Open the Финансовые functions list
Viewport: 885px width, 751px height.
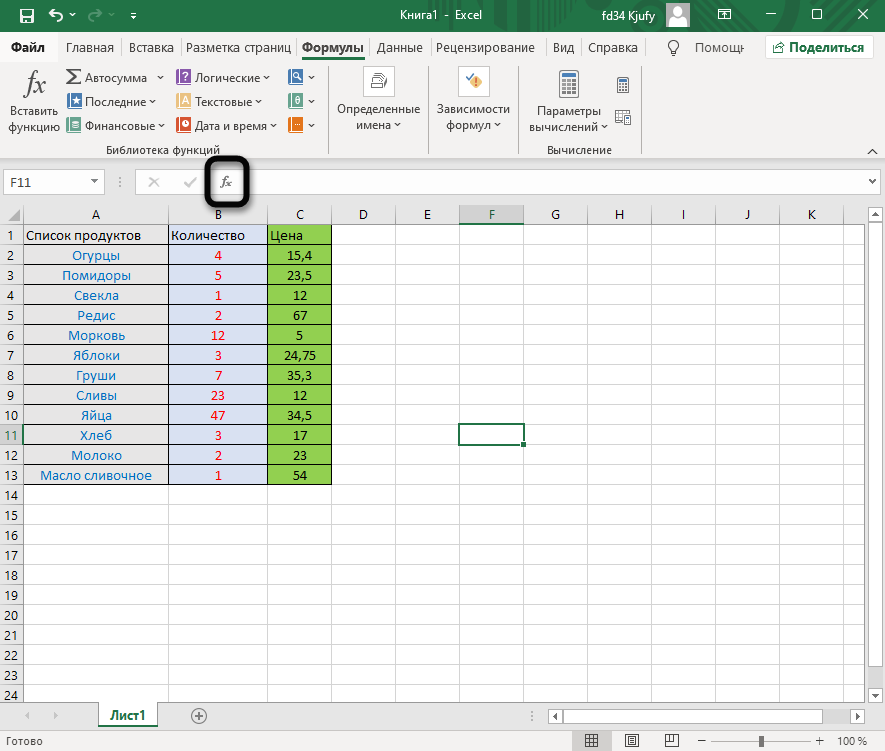[115, 125]
